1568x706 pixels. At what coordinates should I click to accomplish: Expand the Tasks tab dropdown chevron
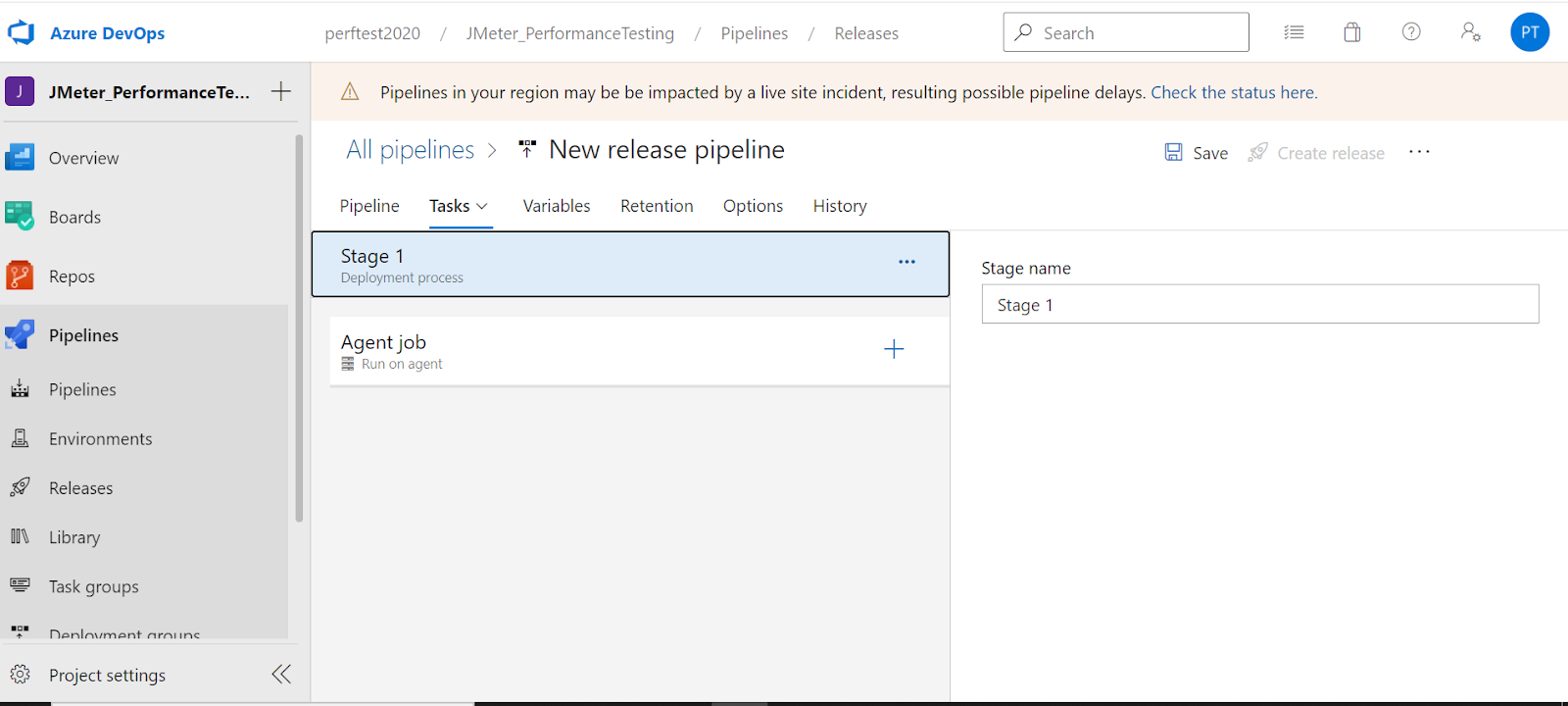pos(482,206)
